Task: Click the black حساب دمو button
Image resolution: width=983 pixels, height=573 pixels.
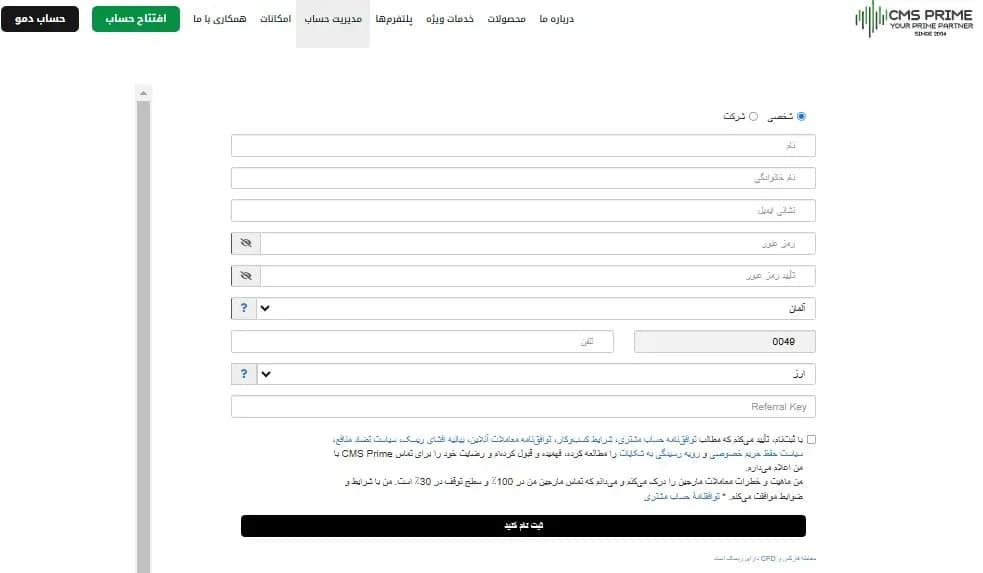Action: pos(40,19)
